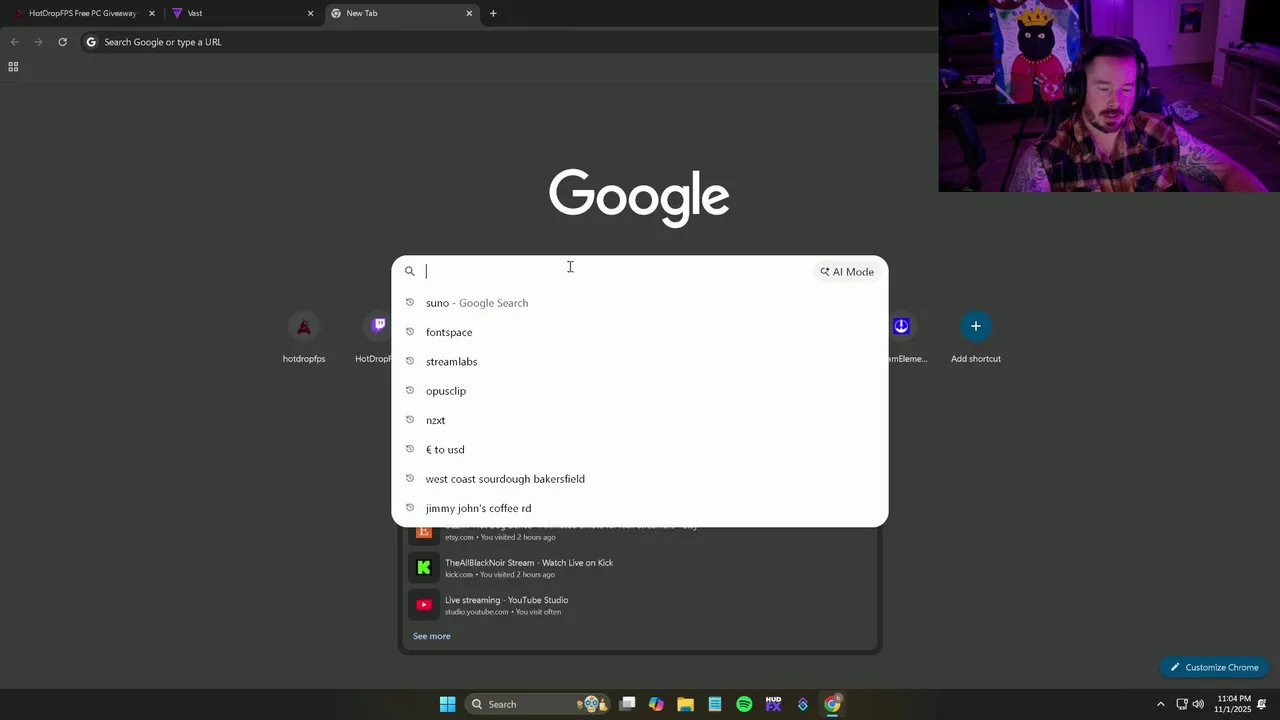
Task: Open Task View from taskbar
Action: (627, 704)
